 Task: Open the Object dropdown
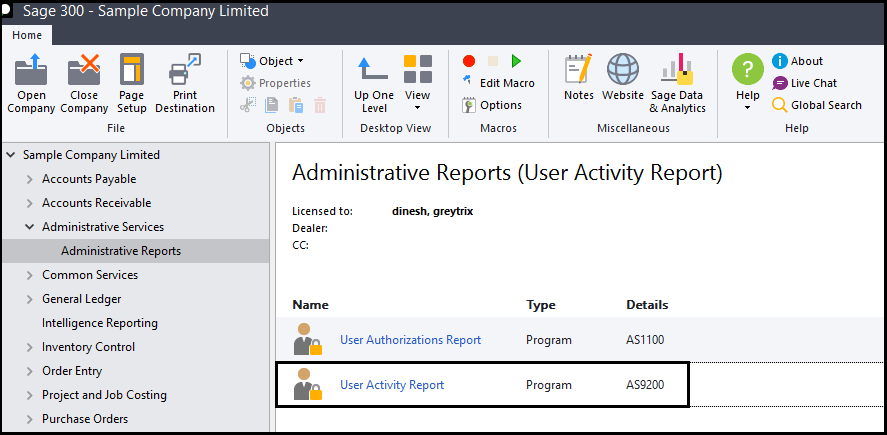coord(272,61)
